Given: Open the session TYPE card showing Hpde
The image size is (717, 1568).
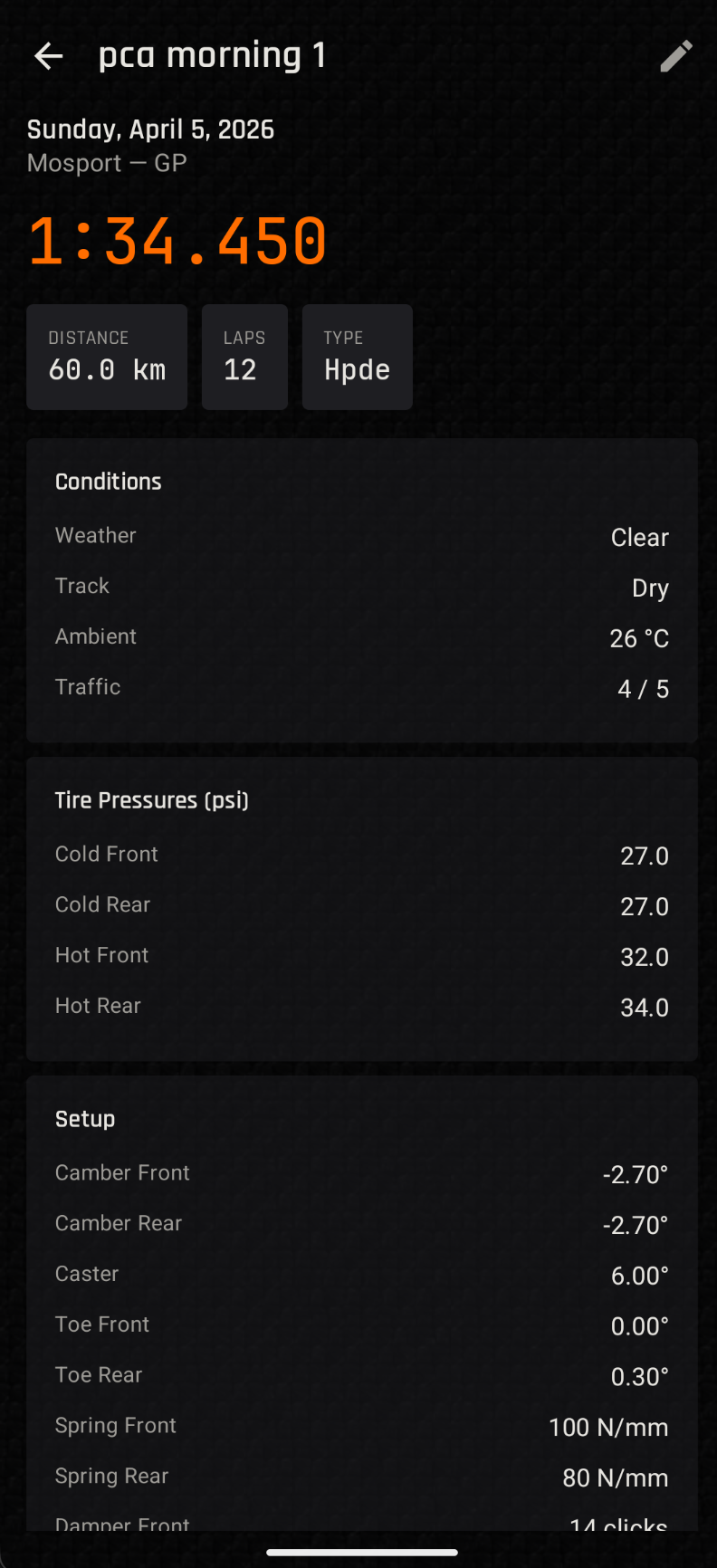Looking at the screenshot, I should tap(357, 357).
